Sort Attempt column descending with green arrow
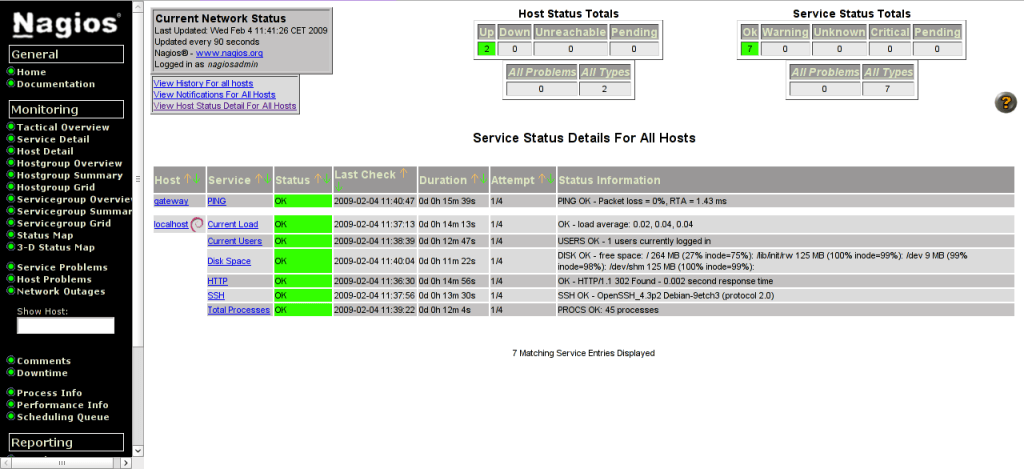Image resolution: width=1024 pixels, height=469 pixels. pos(550,179)
